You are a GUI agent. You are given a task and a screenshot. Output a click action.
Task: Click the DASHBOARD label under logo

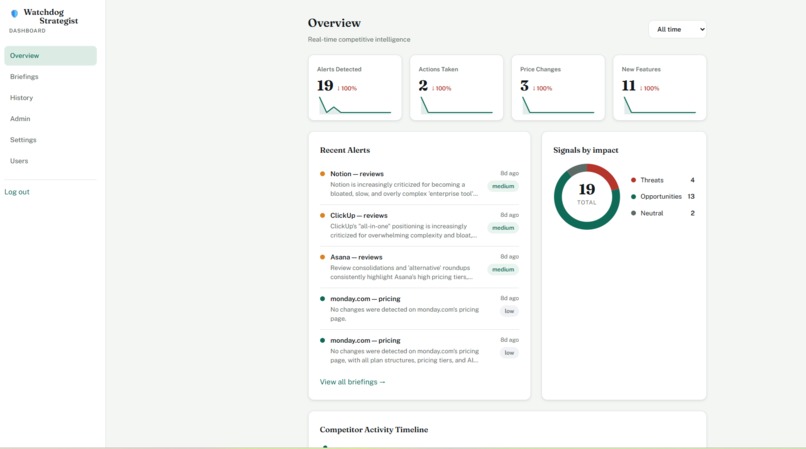[27, 31]
